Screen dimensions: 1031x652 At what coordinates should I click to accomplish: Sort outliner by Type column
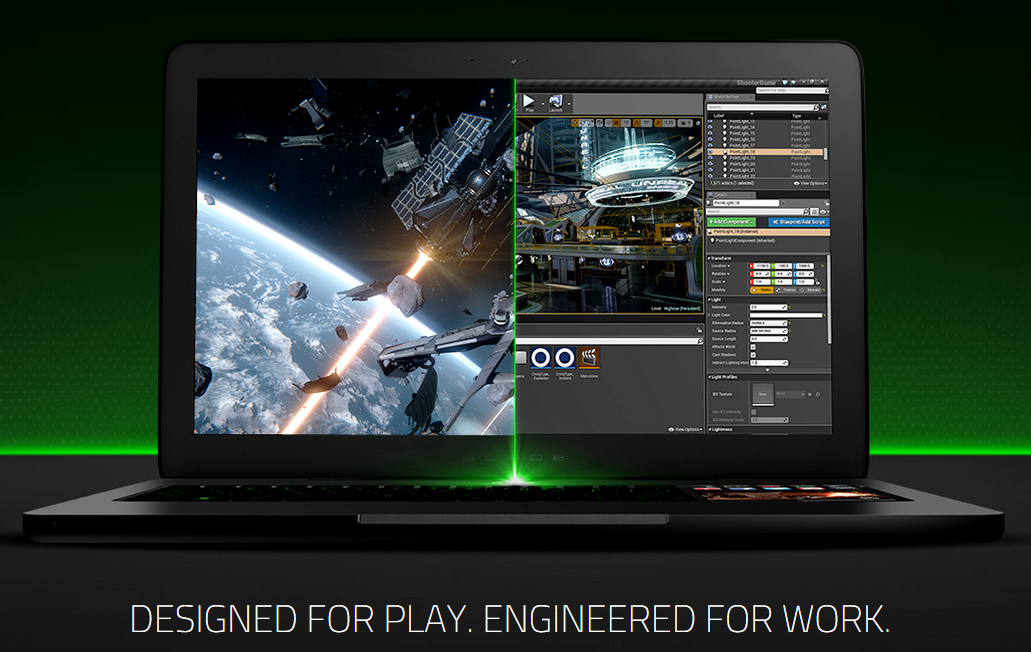pos(797,116)
